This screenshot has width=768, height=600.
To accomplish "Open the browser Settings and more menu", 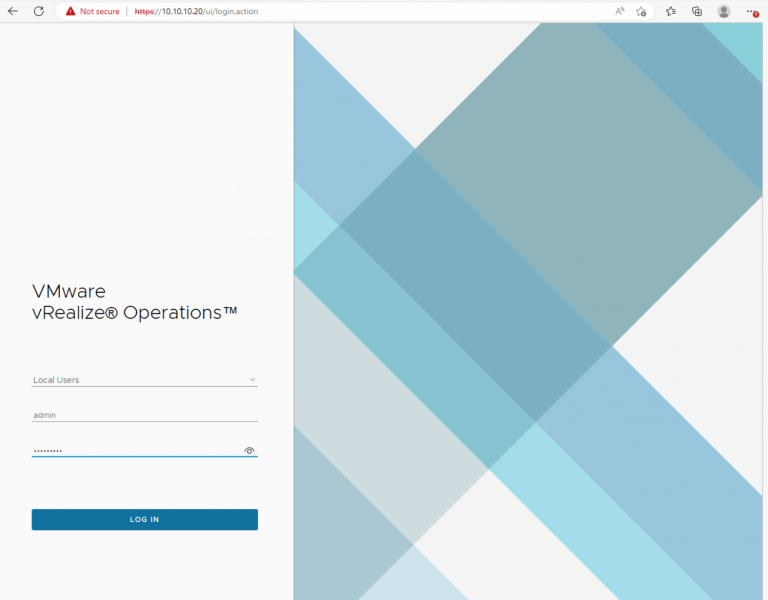I will [x=751, y=11].
